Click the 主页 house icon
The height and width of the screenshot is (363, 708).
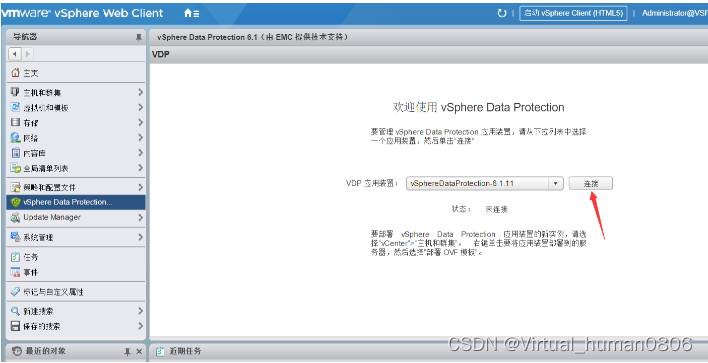[16, 73]
